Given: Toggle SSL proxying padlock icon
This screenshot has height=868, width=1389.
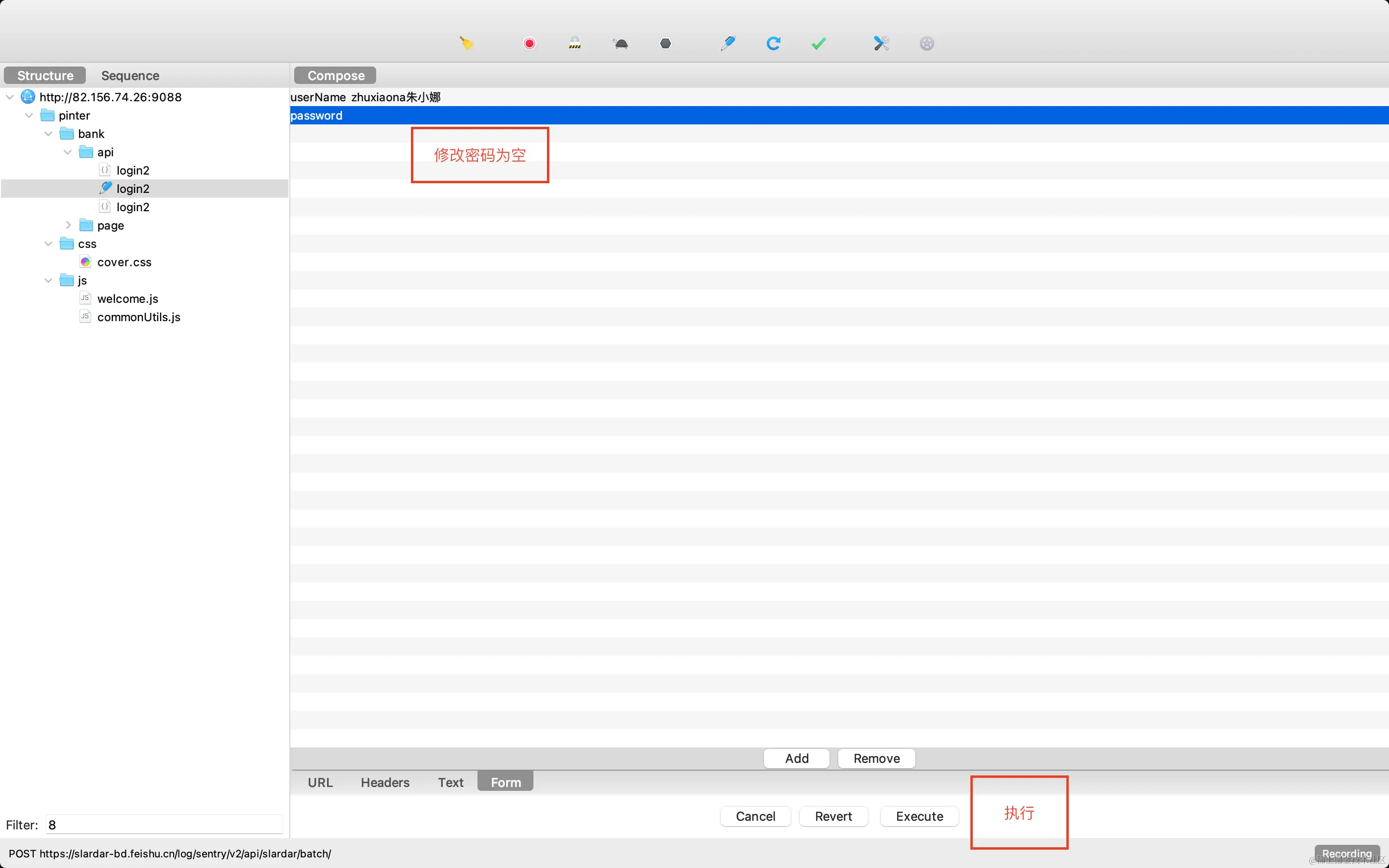Looking at the screenshot, I should coord(574,43).
